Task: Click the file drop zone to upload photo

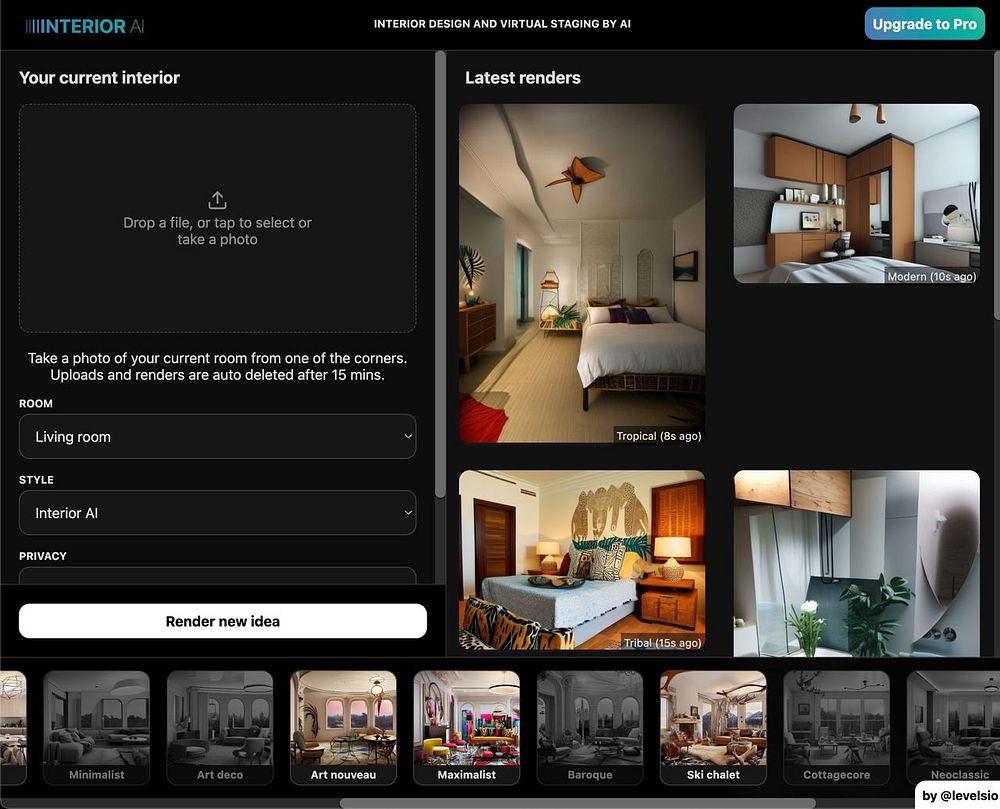Action: click(x=217, y=218)
